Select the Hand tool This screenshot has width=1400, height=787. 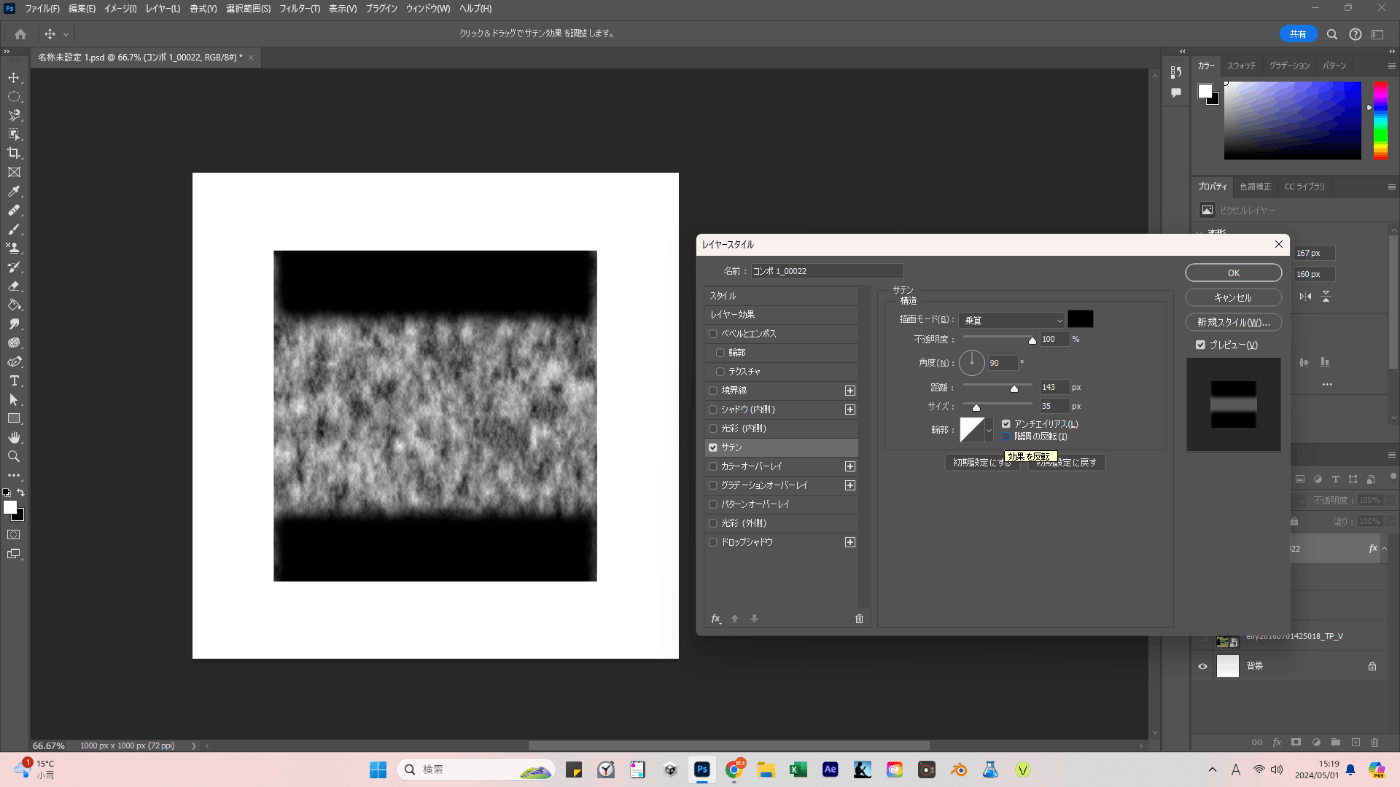point(14,437)
